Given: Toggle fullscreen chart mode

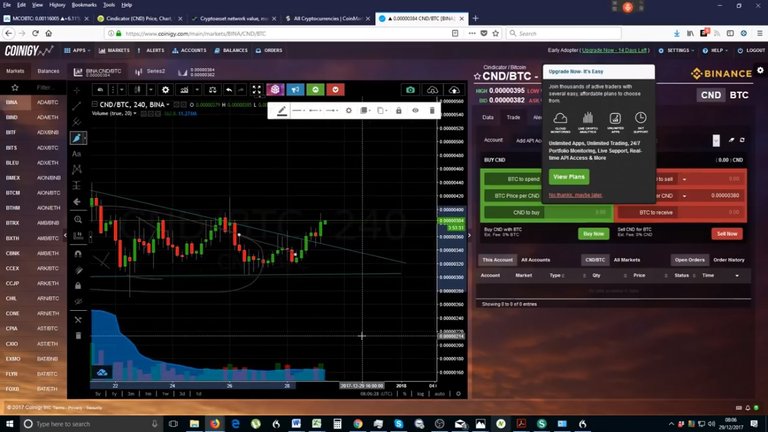Looking at the screenshot, I should [x=256, y=90].
